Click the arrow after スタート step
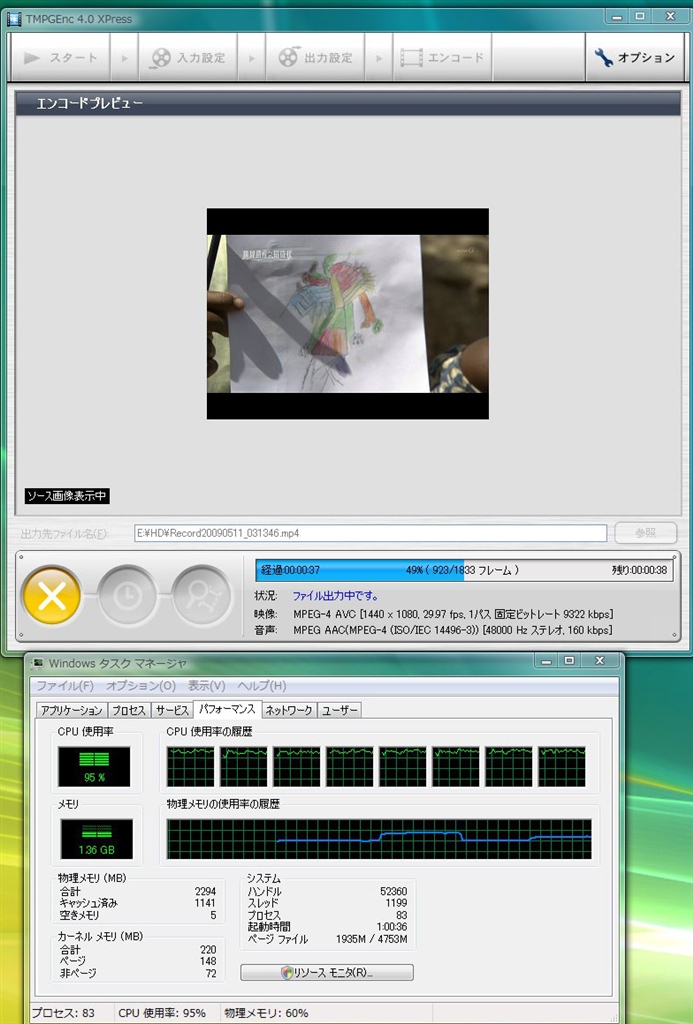This screenshot has width=693, height=1024. [124, 57]
